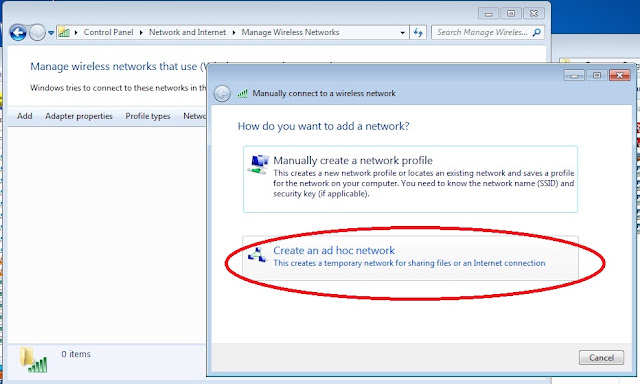Minimize the wizard dialog window
640x384 pixels.
click(x=574, y=75)
